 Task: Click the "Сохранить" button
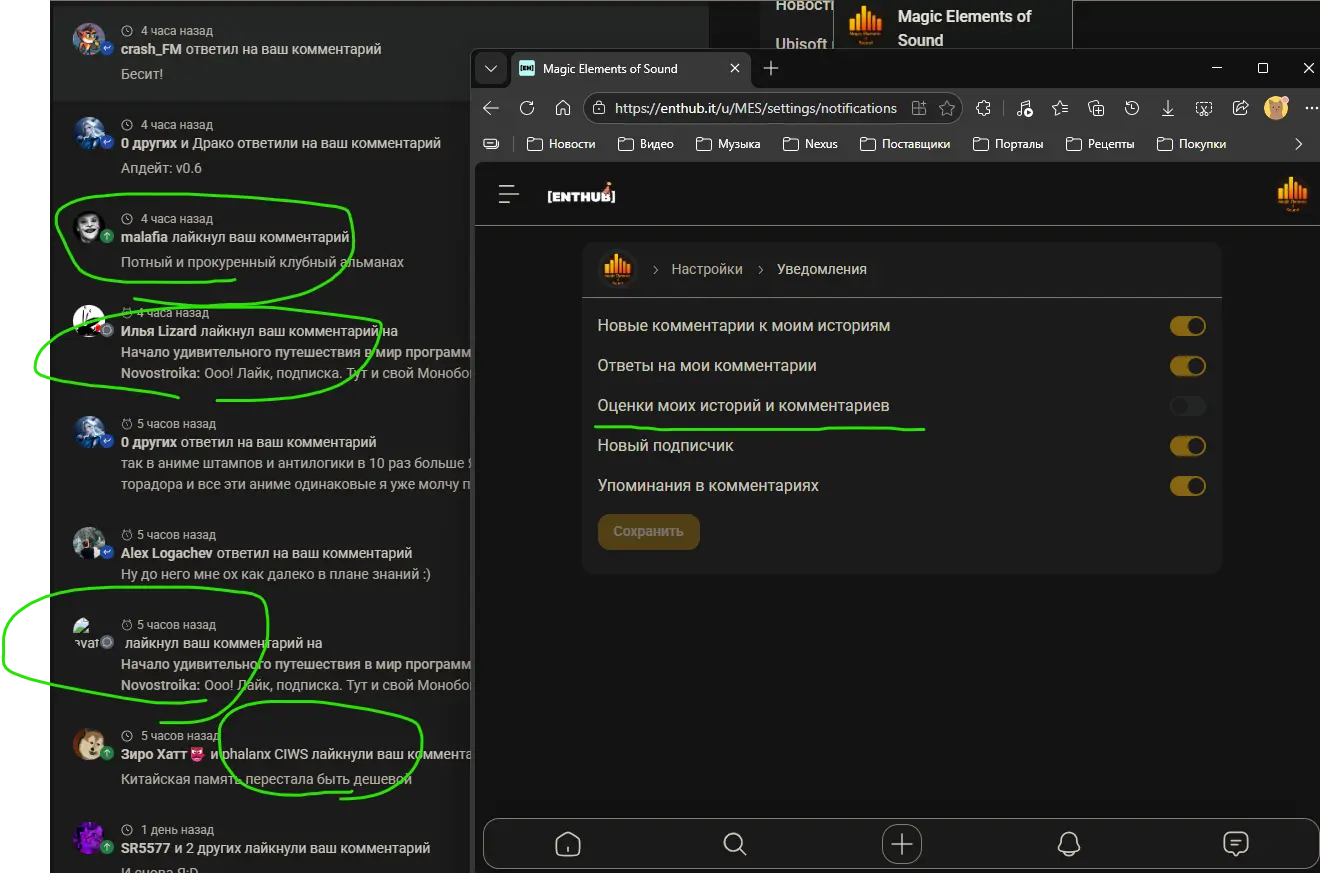click(648, 531)
